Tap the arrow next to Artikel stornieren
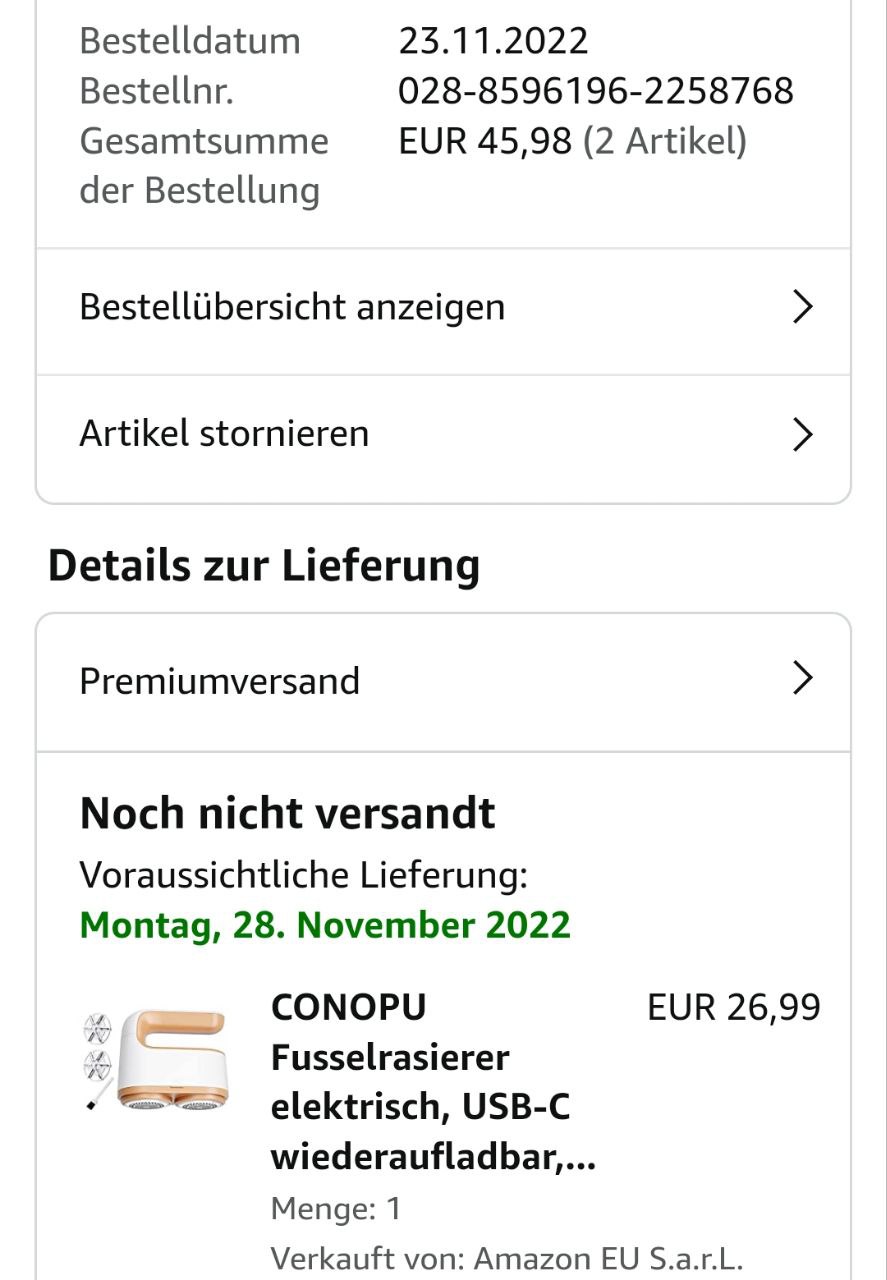887x1280 pixels. pos(802,435)
